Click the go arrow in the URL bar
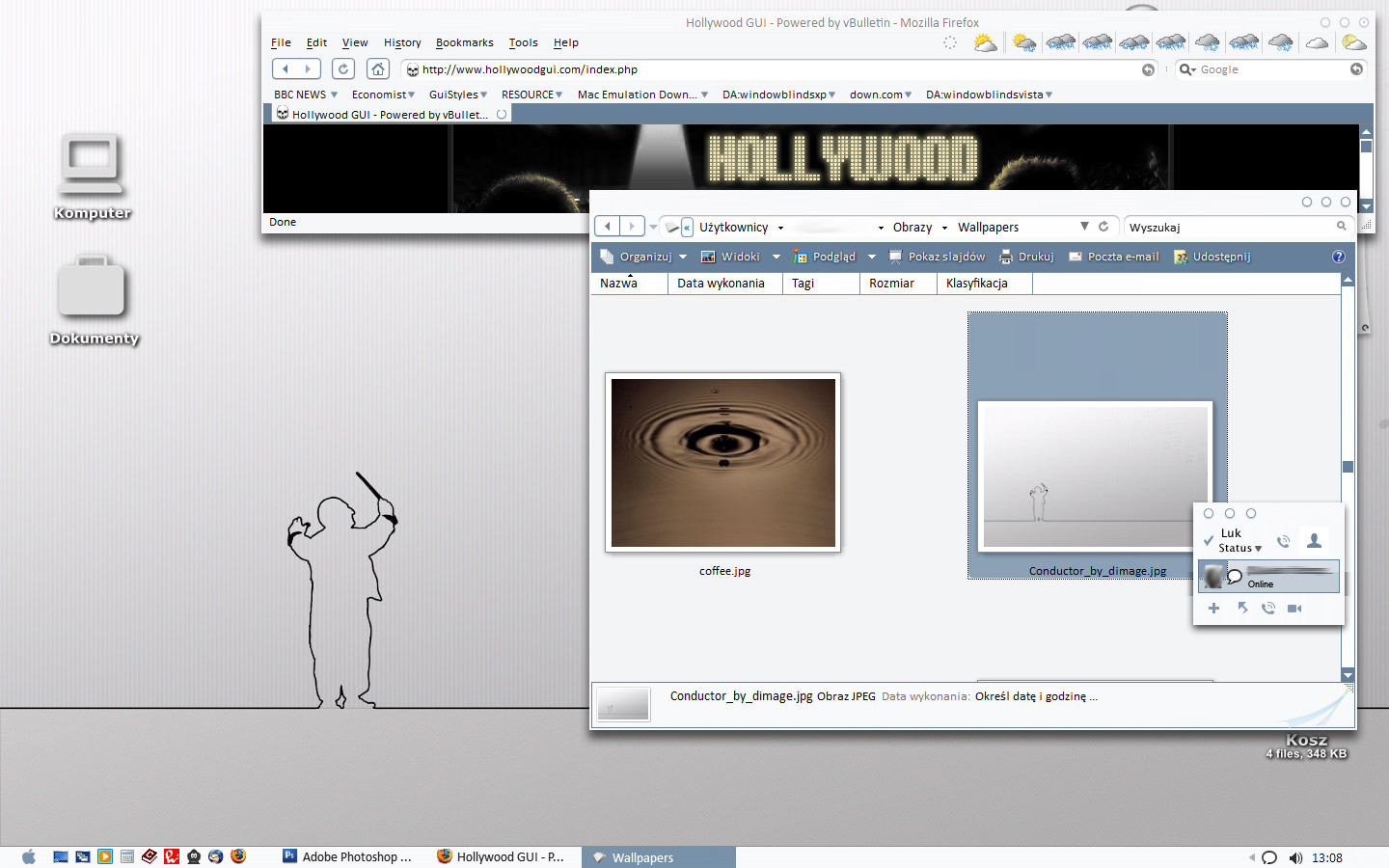 click(x=1148, y=69)
